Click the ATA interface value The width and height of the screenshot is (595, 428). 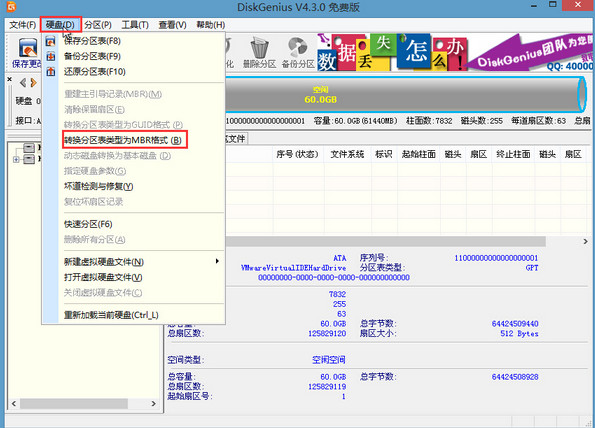click(x=340, y=258)
